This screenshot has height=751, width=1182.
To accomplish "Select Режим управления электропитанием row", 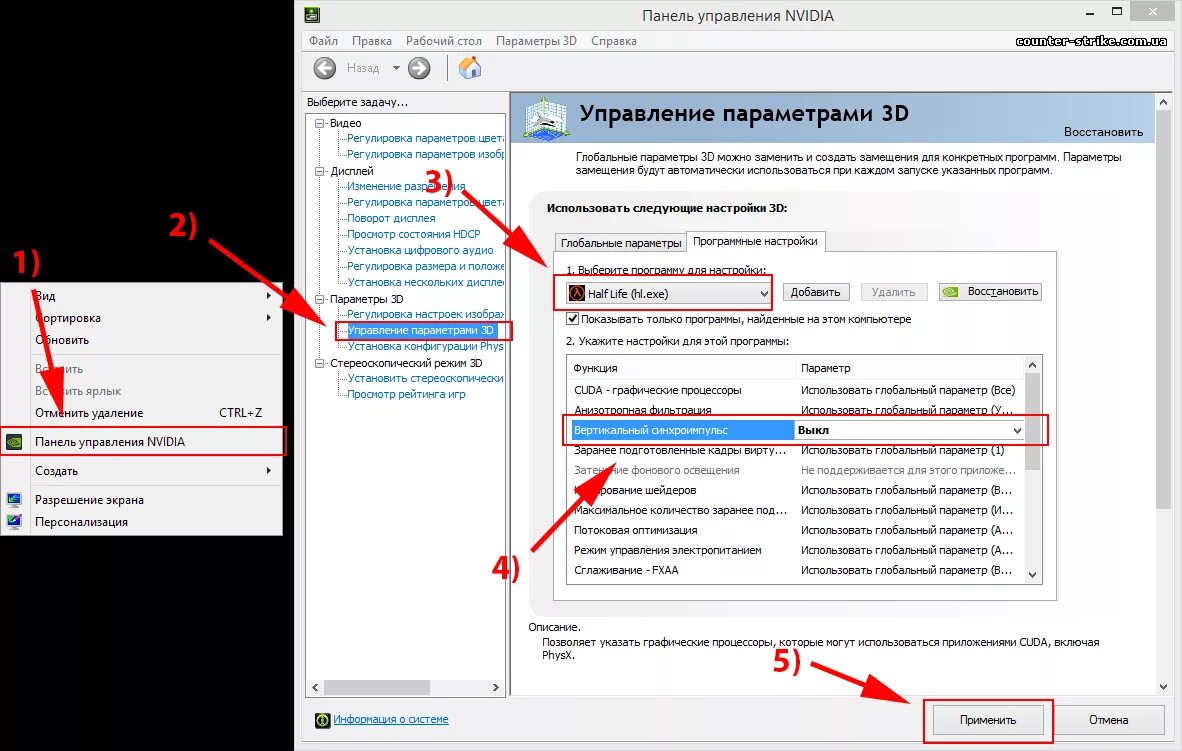I will tap(795, 550).
